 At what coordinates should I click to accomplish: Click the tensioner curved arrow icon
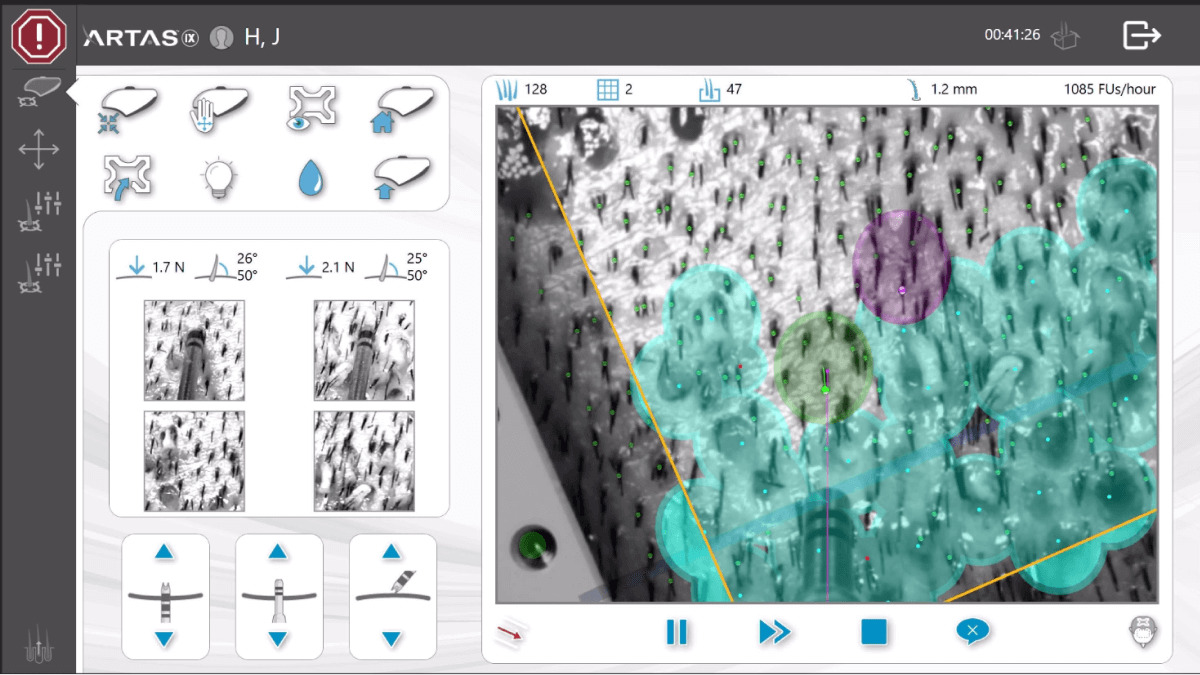124,177
